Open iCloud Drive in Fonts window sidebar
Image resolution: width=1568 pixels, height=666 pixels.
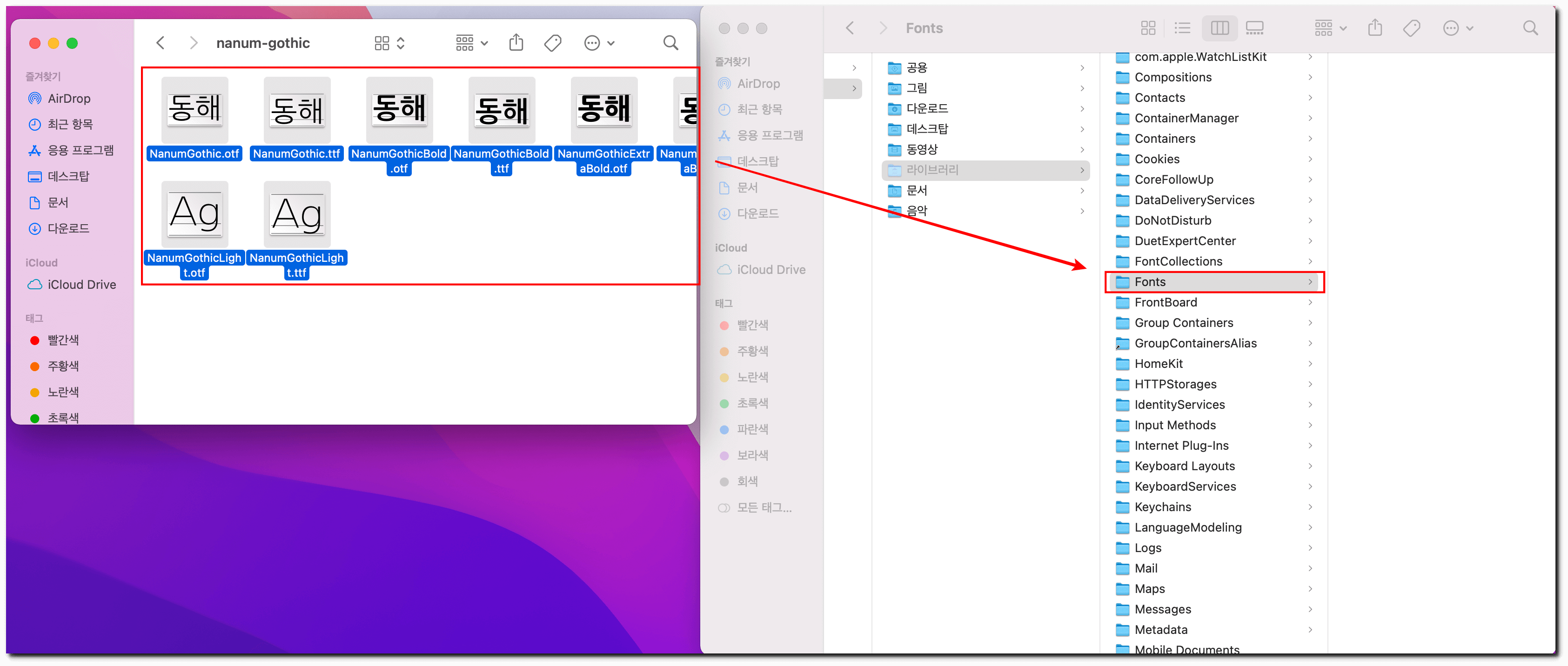click(x=762, y=269)
